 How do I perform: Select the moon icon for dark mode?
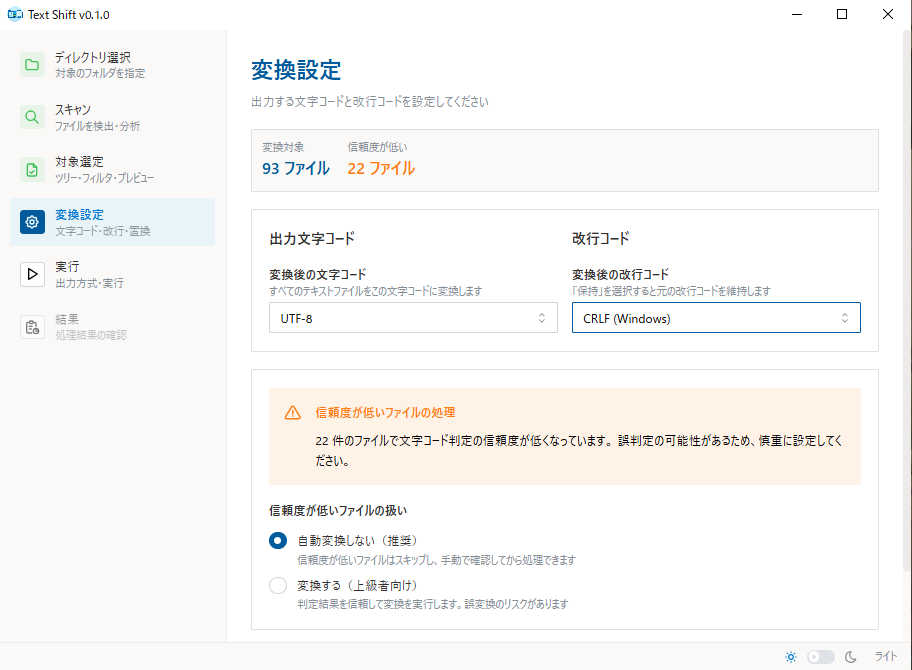pyautogui.click(x=851, y=657)
